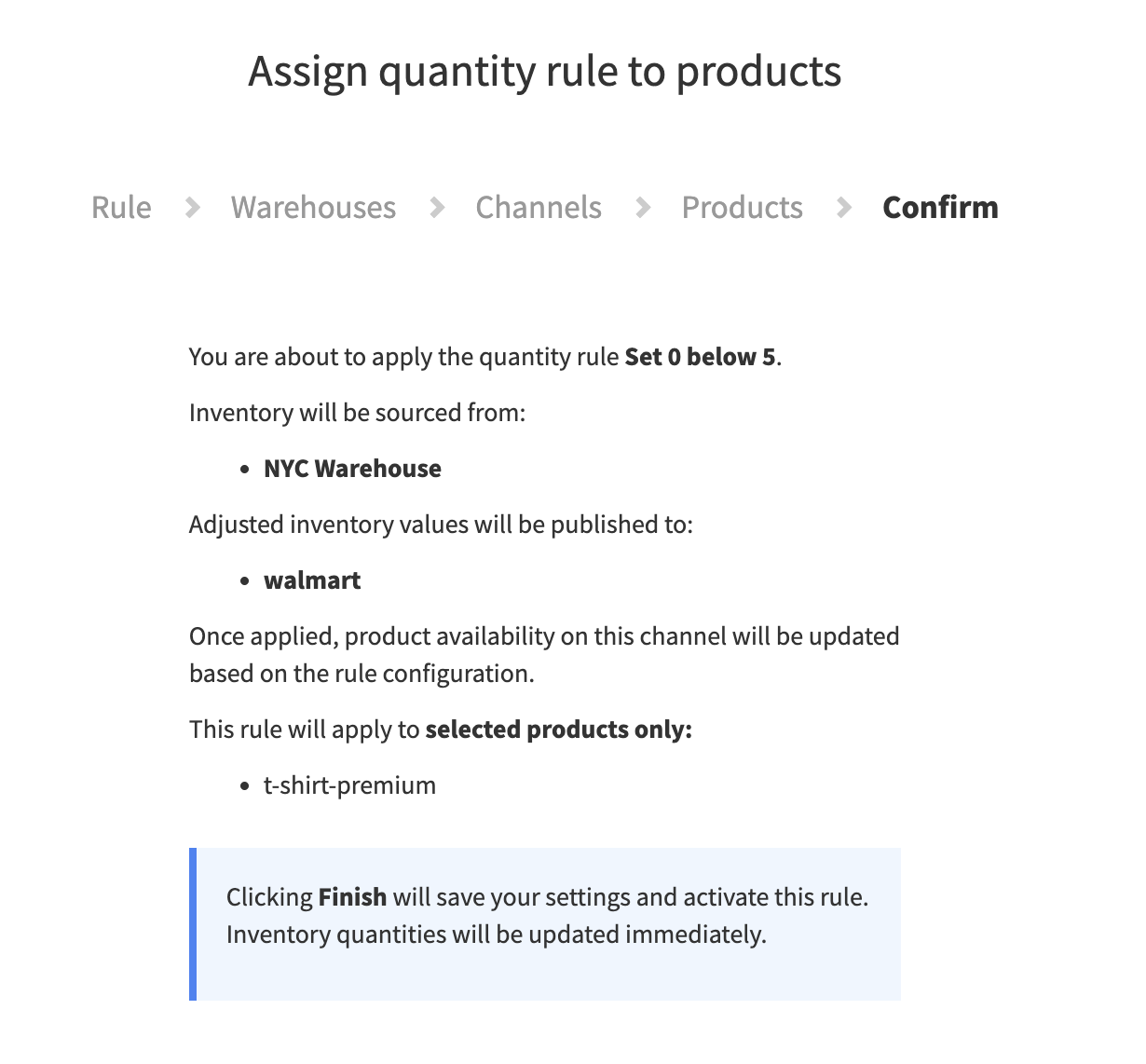Viewport: 1146px width, 1064px height.
Task: Click the walmart channel list entry
Action: coord(312,580)
